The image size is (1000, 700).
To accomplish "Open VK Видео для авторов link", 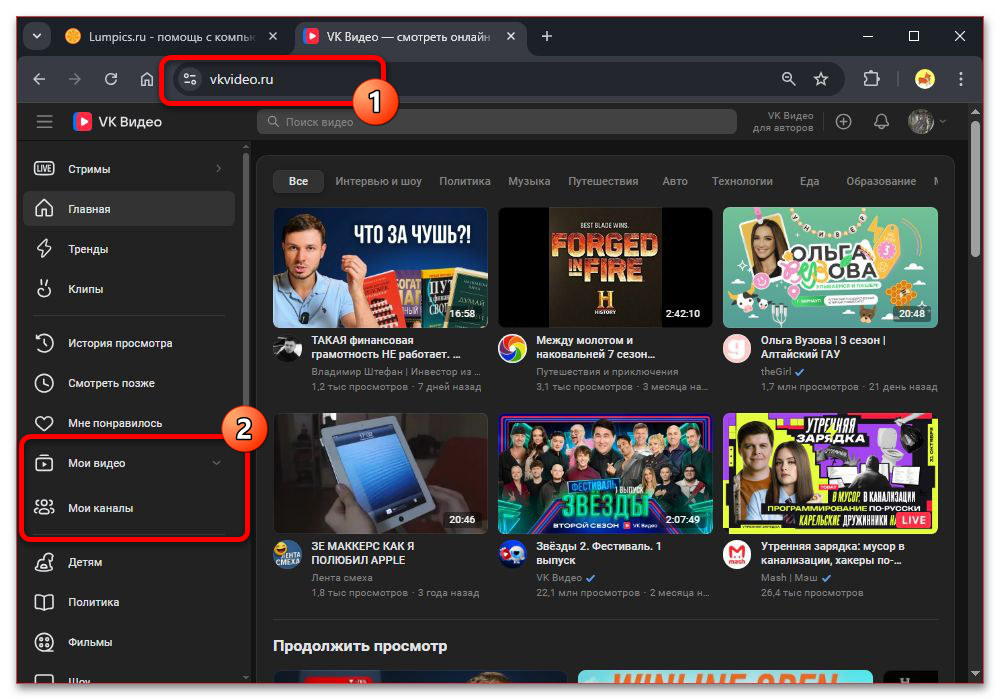I will 783,122.
